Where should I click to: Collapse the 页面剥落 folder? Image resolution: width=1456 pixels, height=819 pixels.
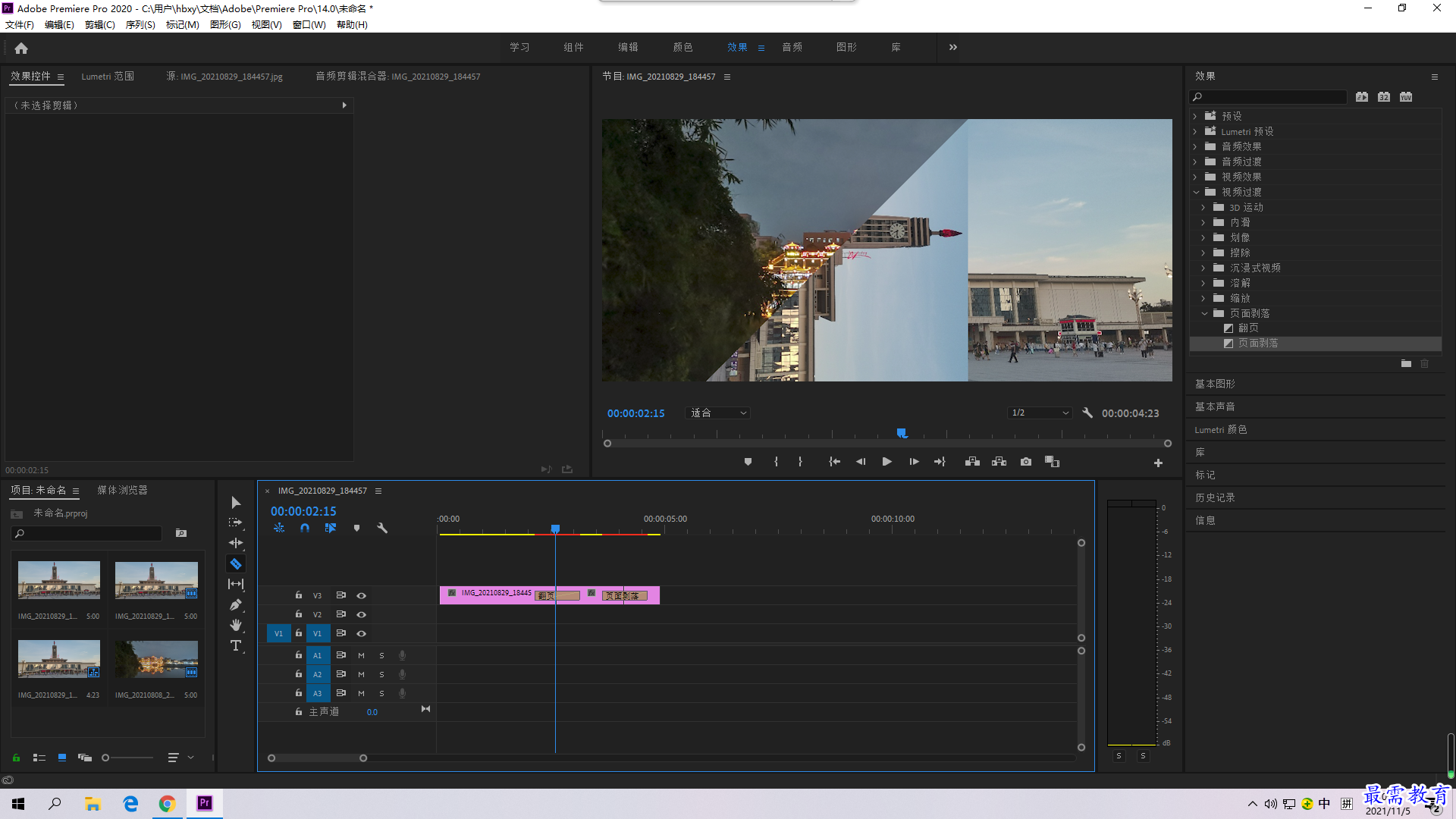click(x=1204, y=313)
